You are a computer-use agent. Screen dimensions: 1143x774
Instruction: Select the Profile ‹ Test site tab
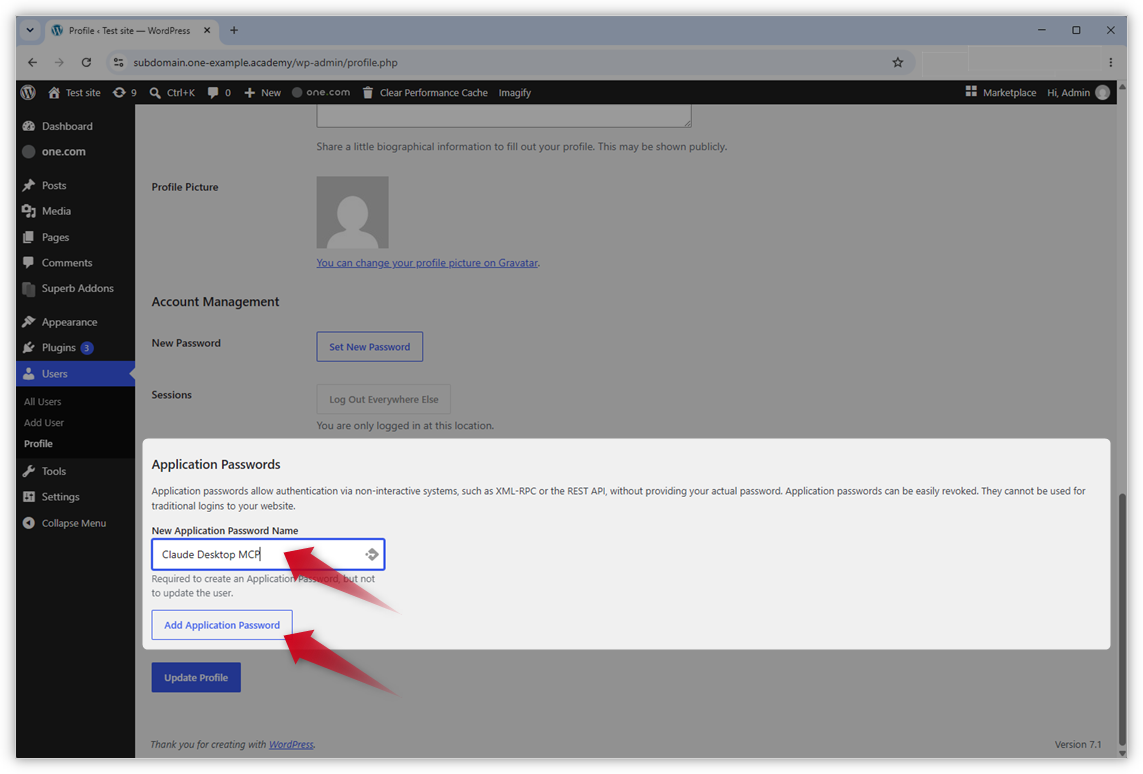coord(130,31)
